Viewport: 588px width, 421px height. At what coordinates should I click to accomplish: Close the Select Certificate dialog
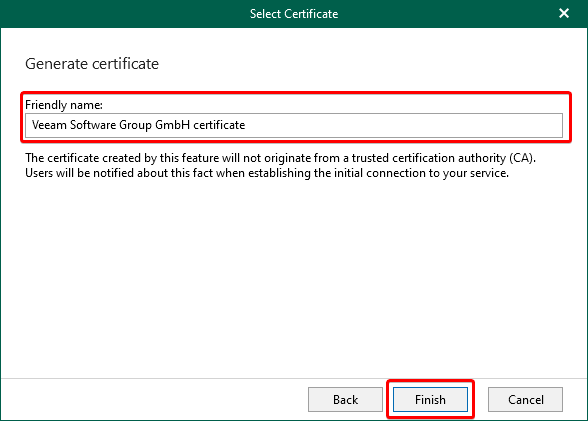[x=564, y=13]
